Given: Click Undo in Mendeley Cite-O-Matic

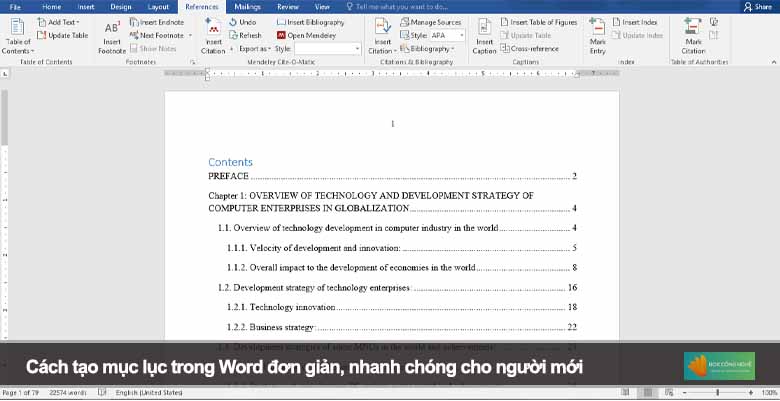Looking at the screenshot, I should click(x=243, y=22).
